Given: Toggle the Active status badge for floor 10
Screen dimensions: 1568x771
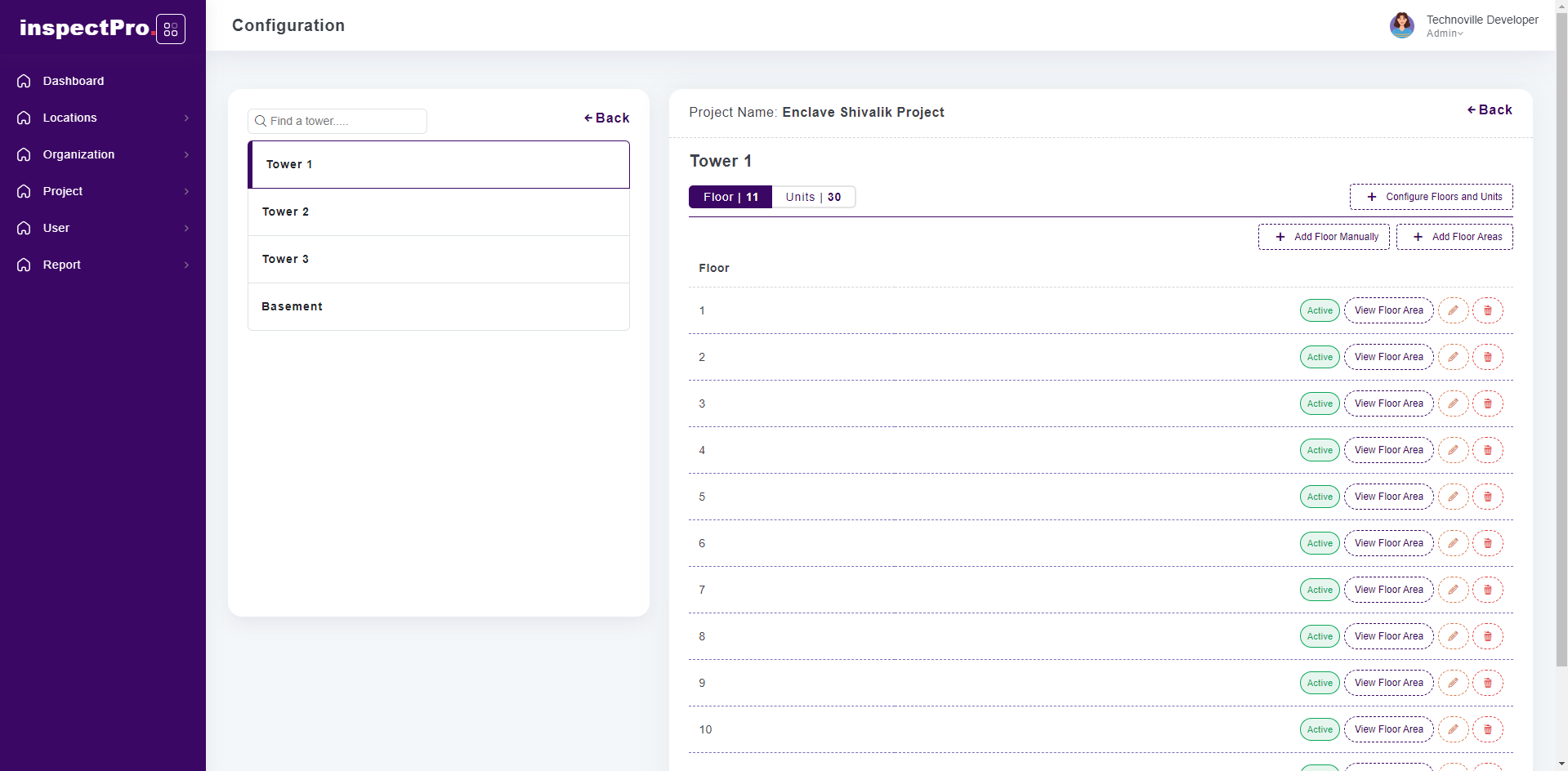Looking at the screenshot, I should tap(1319, 729).
